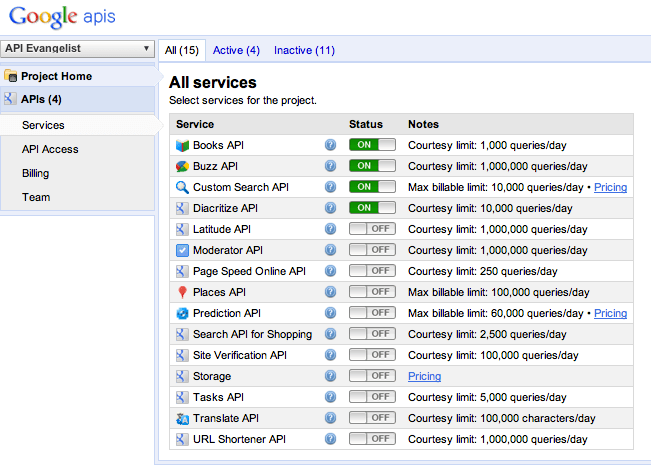Enable Search API for Shopping switch

(372, 334)
